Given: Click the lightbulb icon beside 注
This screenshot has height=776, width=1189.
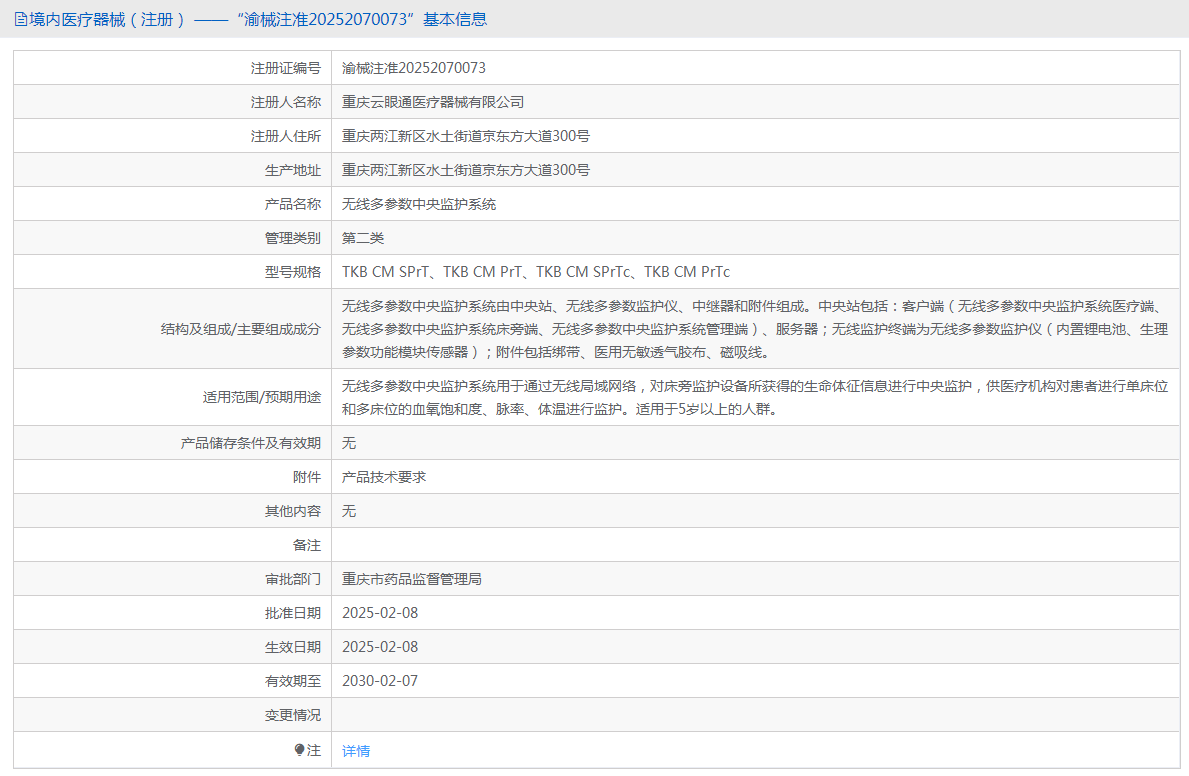Looking at the screenshot, I should click(x=300, y=750).
